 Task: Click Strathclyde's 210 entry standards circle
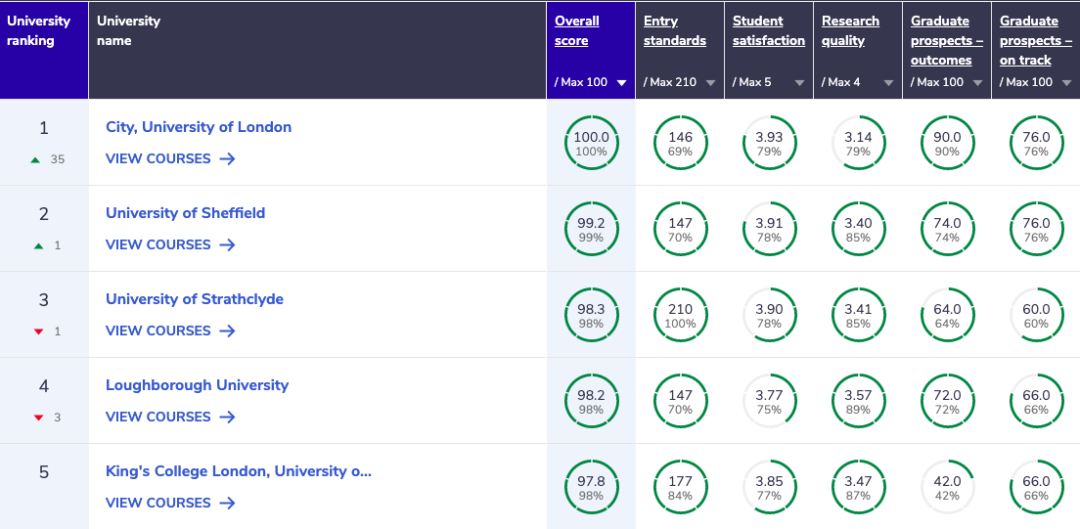click(x=680, y=315)
